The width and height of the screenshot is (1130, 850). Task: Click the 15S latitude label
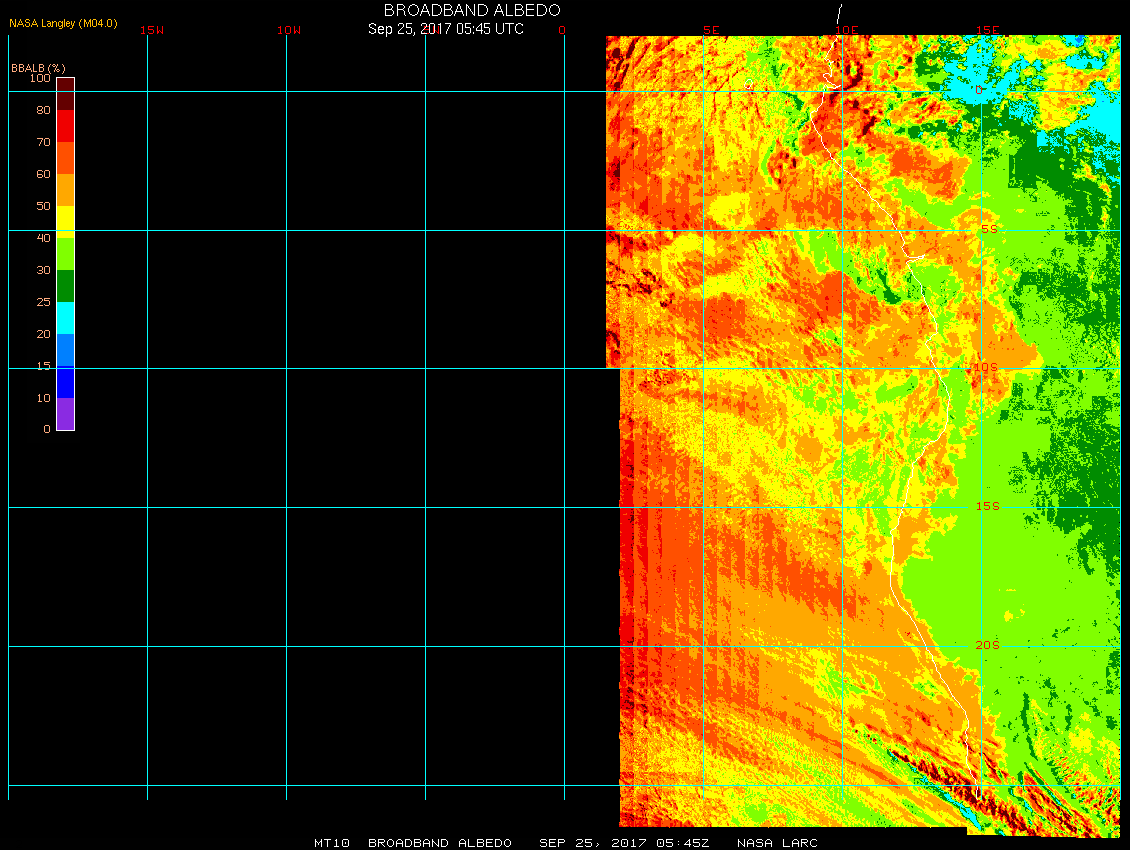[x=987, y=506]
